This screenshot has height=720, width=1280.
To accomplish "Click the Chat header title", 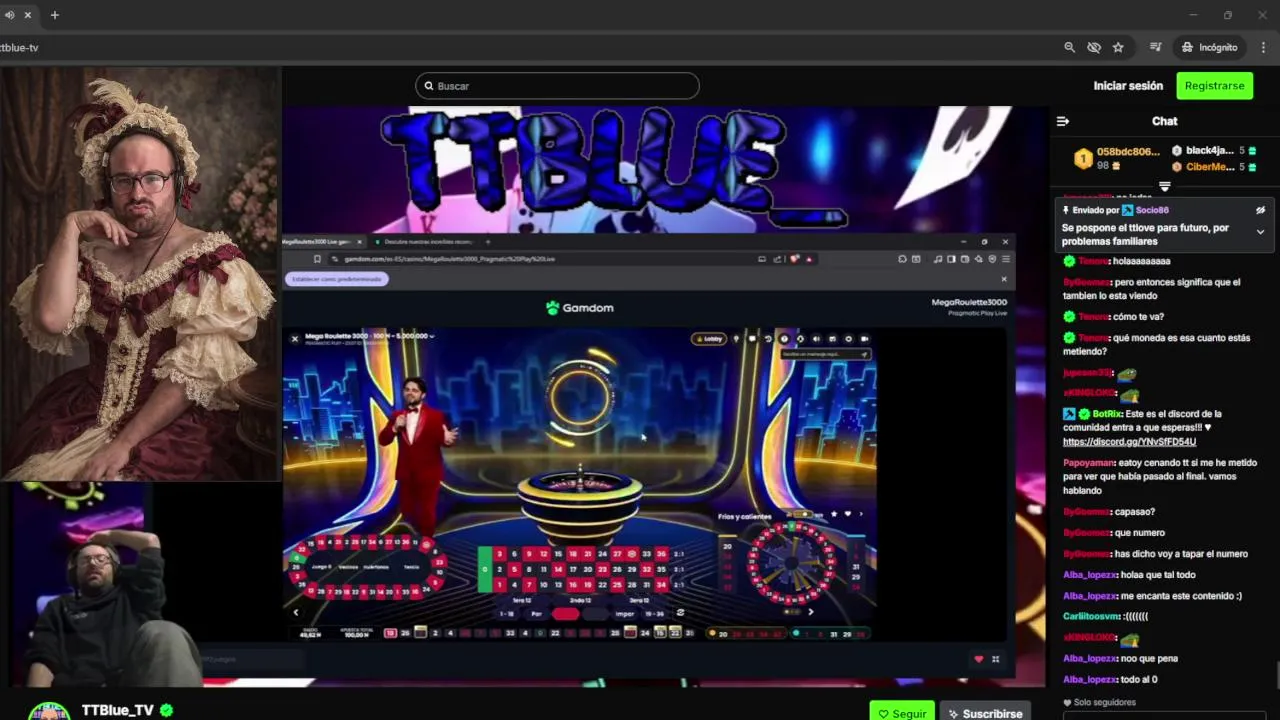I will 1164,121.
